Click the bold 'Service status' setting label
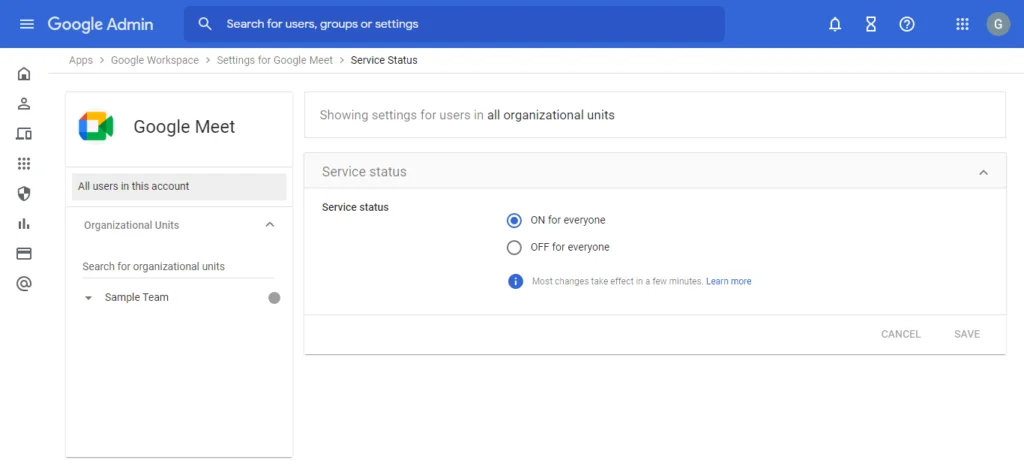Viewport: 1024px width, 469px height. (355, 207)
